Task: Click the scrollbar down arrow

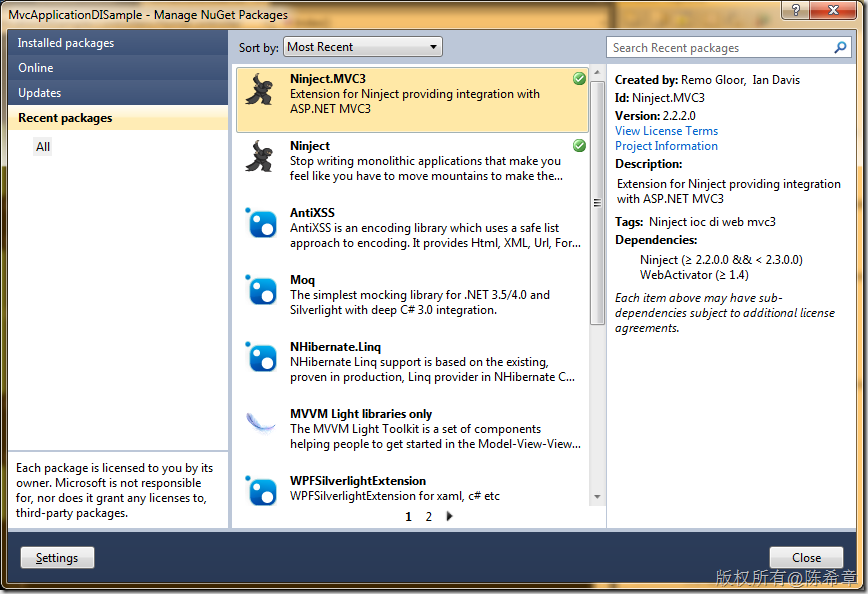Action: coord(597,497)
